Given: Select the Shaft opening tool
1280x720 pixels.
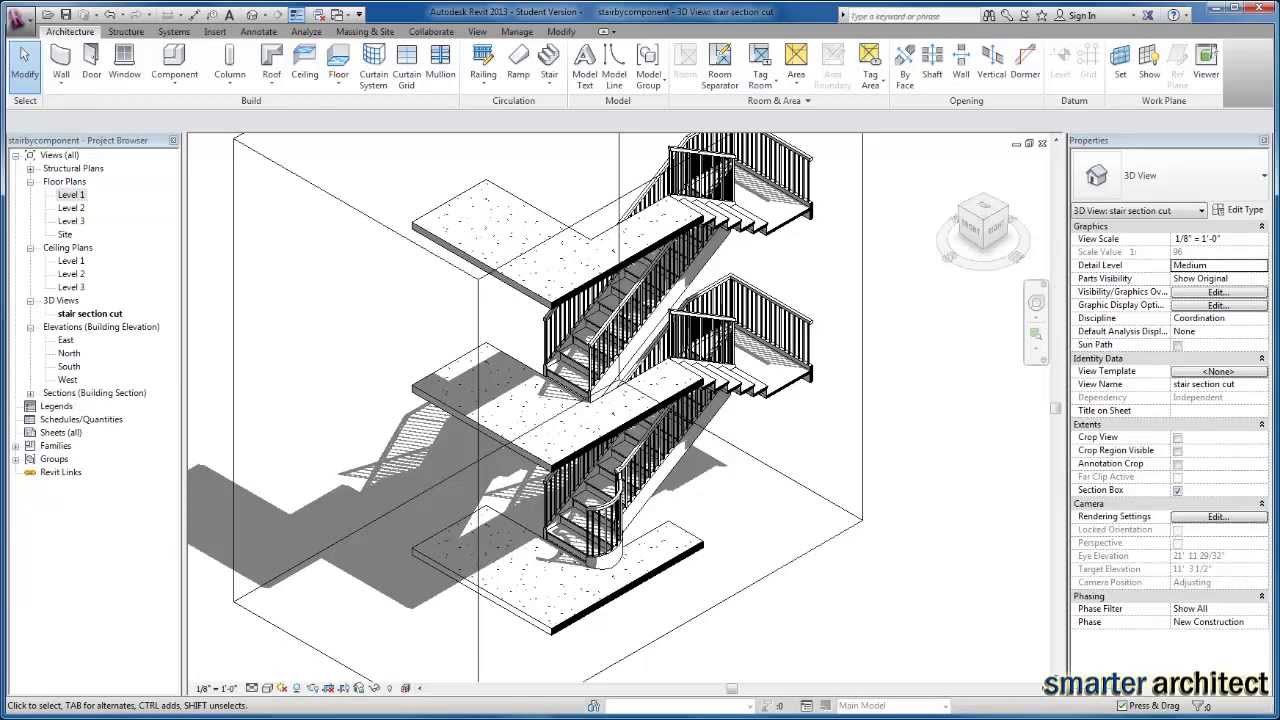Looking at the screenshot, I should pos(932,61).
